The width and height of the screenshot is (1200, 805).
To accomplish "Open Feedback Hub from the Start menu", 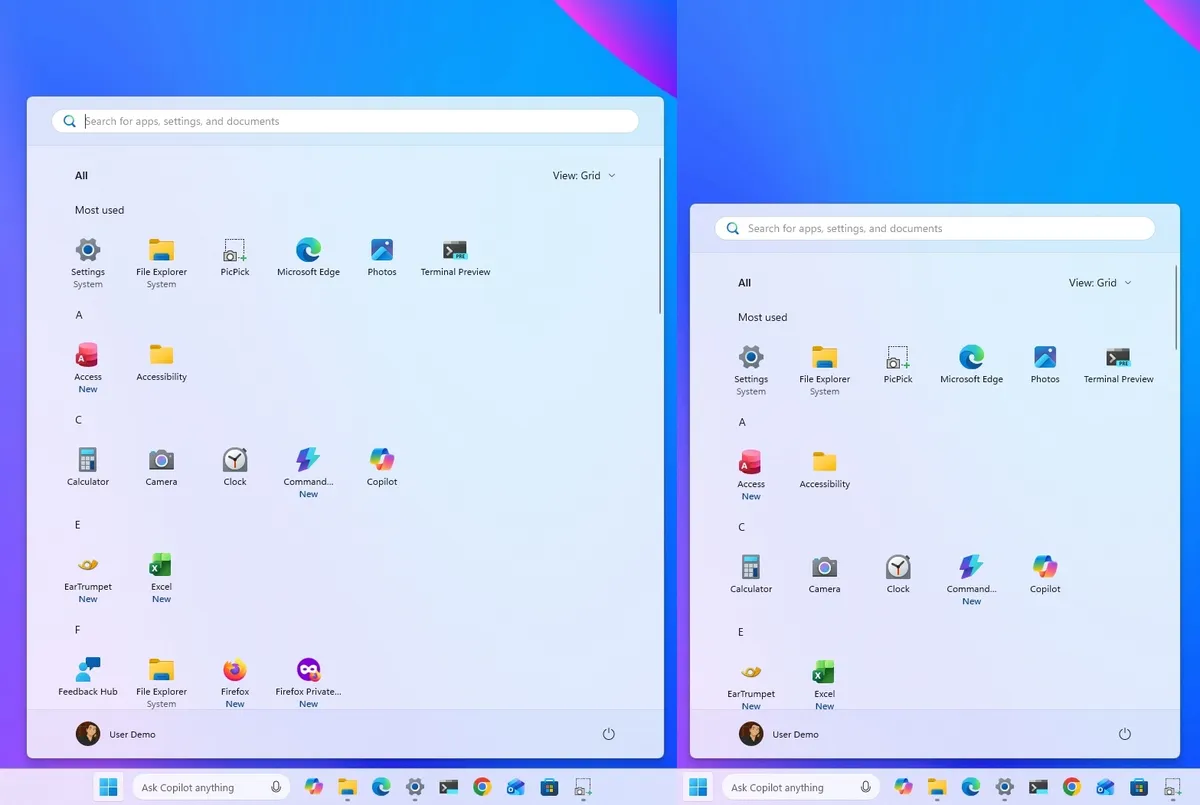I will (x=88, y=677).
